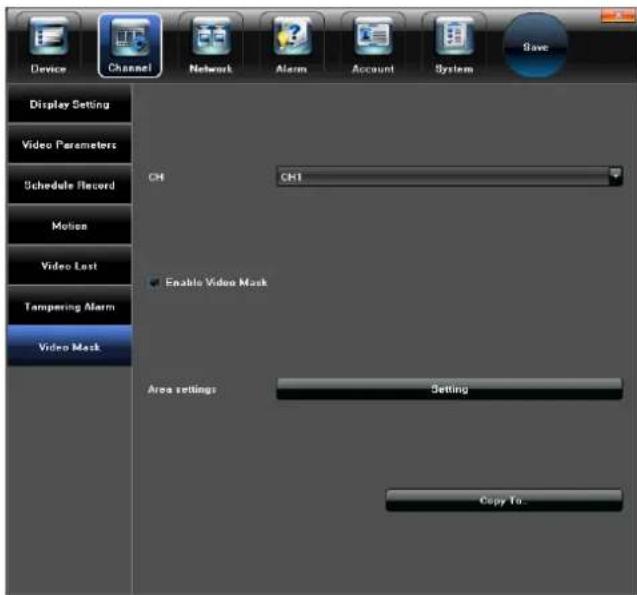
Task: Click the Enable Video Mask label text
Action: click(x=216, y=282)
